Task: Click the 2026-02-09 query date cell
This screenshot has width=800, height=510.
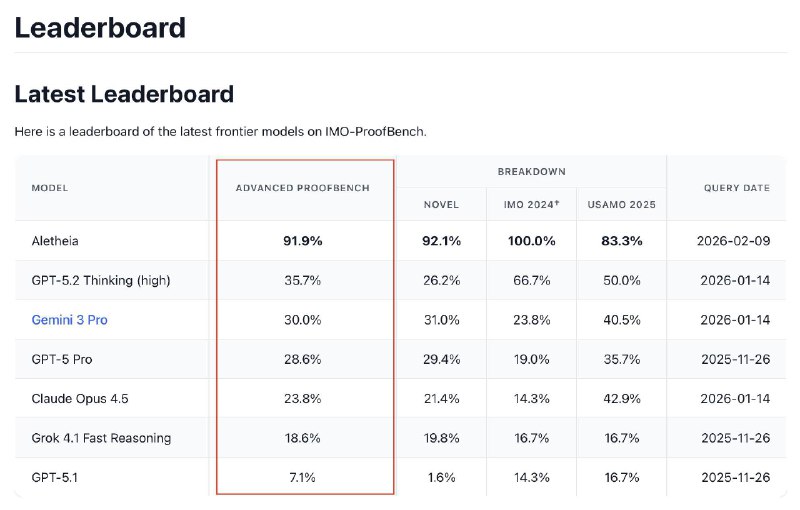Action: coord(733,241)
